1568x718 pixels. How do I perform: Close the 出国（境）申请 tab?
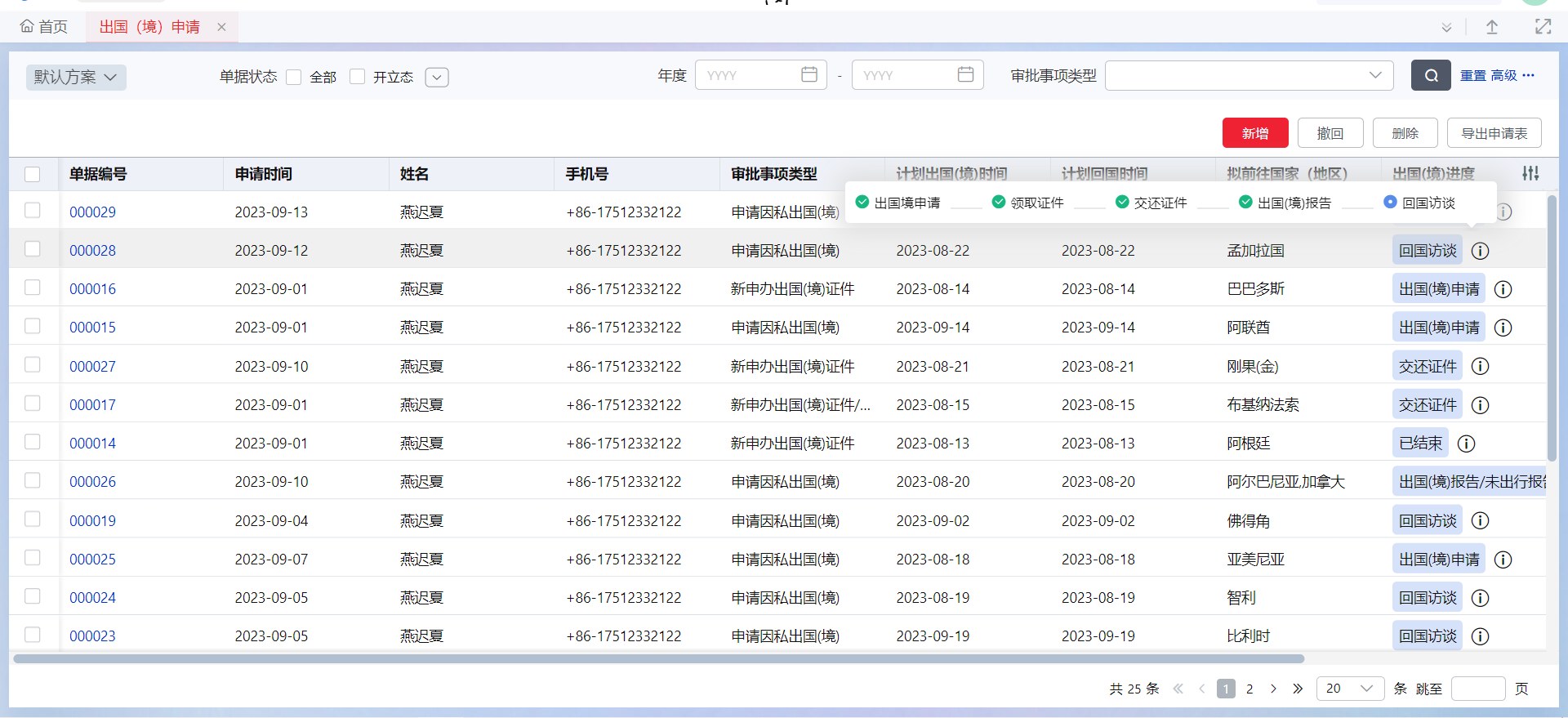[221, 27]
